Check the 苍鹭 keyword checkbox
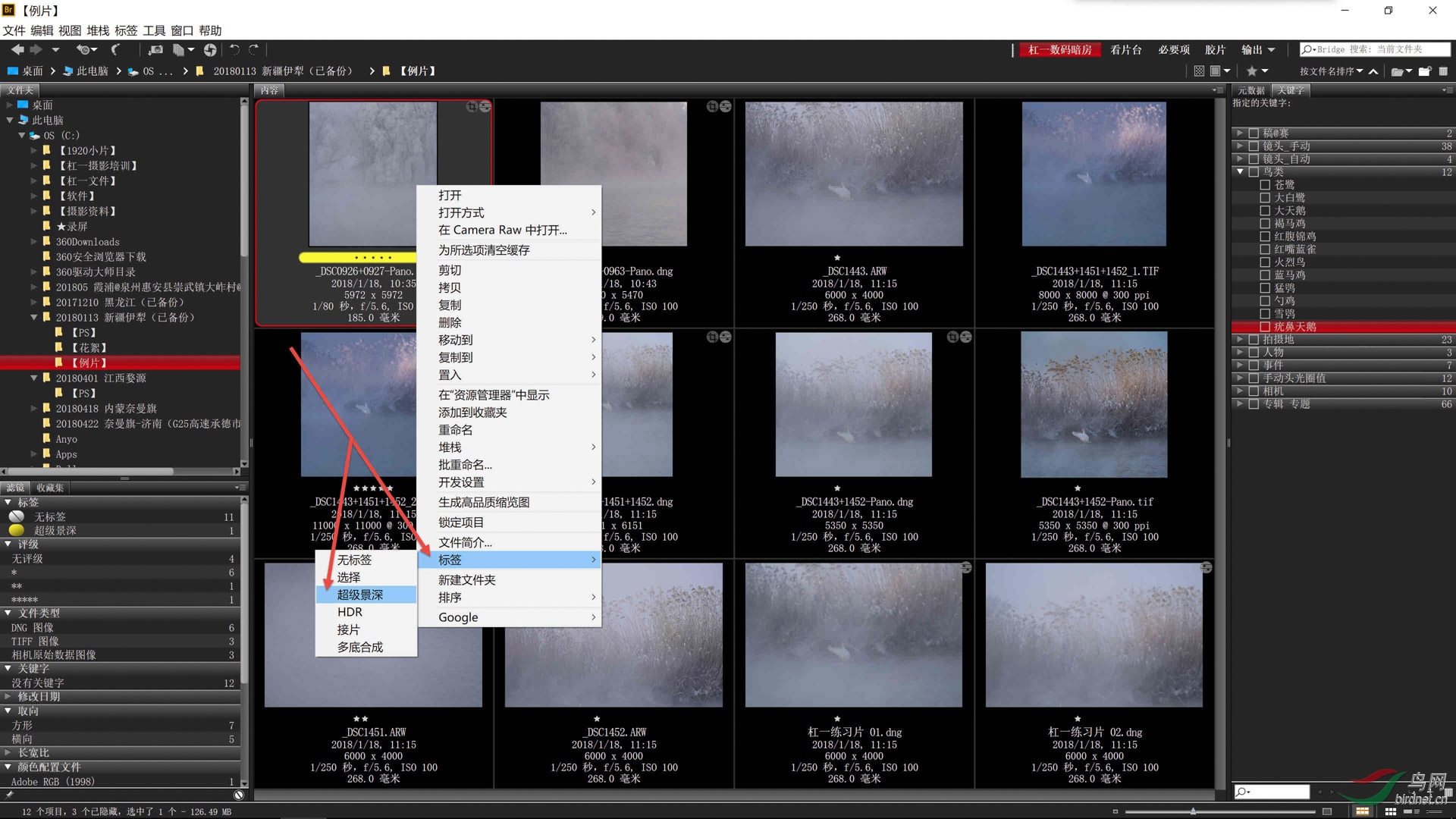This screenshot has height=819, width=1456. click(x=1265, y=185)
